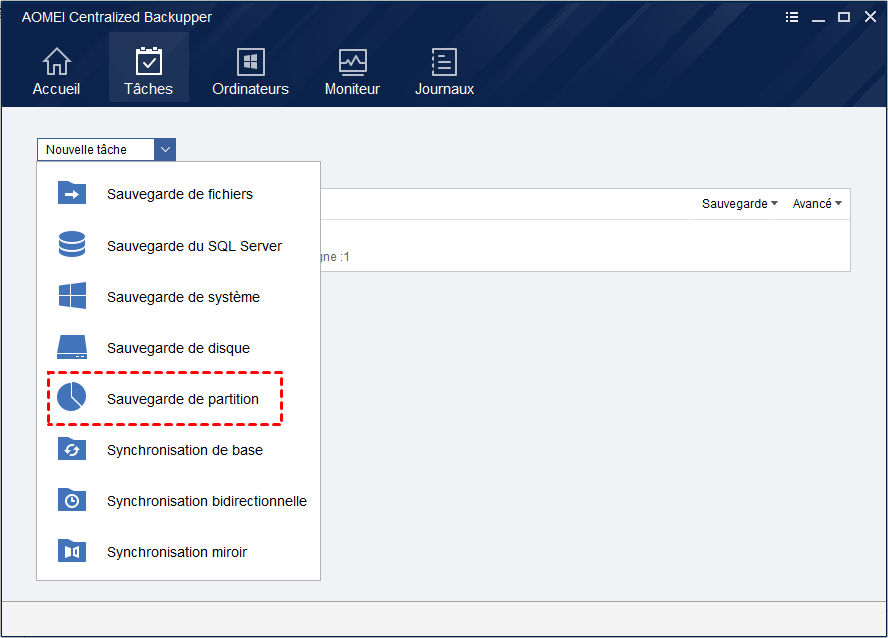
Task: Choose Sauvegarde de partition
Action: [182, 399]
